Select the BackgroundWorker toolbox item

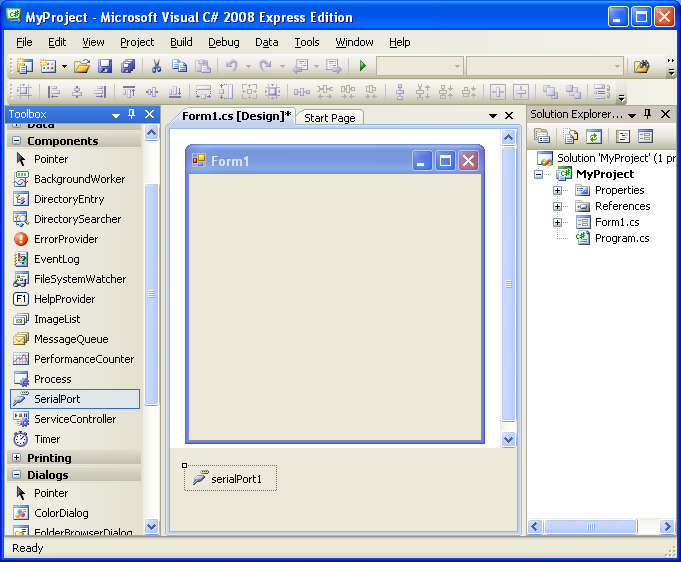75,179
